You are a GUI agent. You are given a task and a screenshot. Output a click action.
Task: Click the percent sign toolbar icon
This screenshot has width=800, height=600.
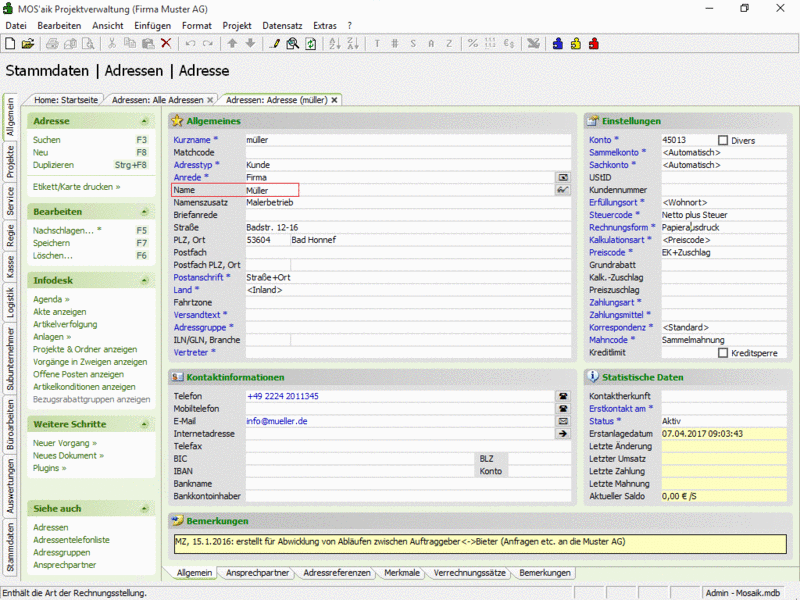[473, 44]
